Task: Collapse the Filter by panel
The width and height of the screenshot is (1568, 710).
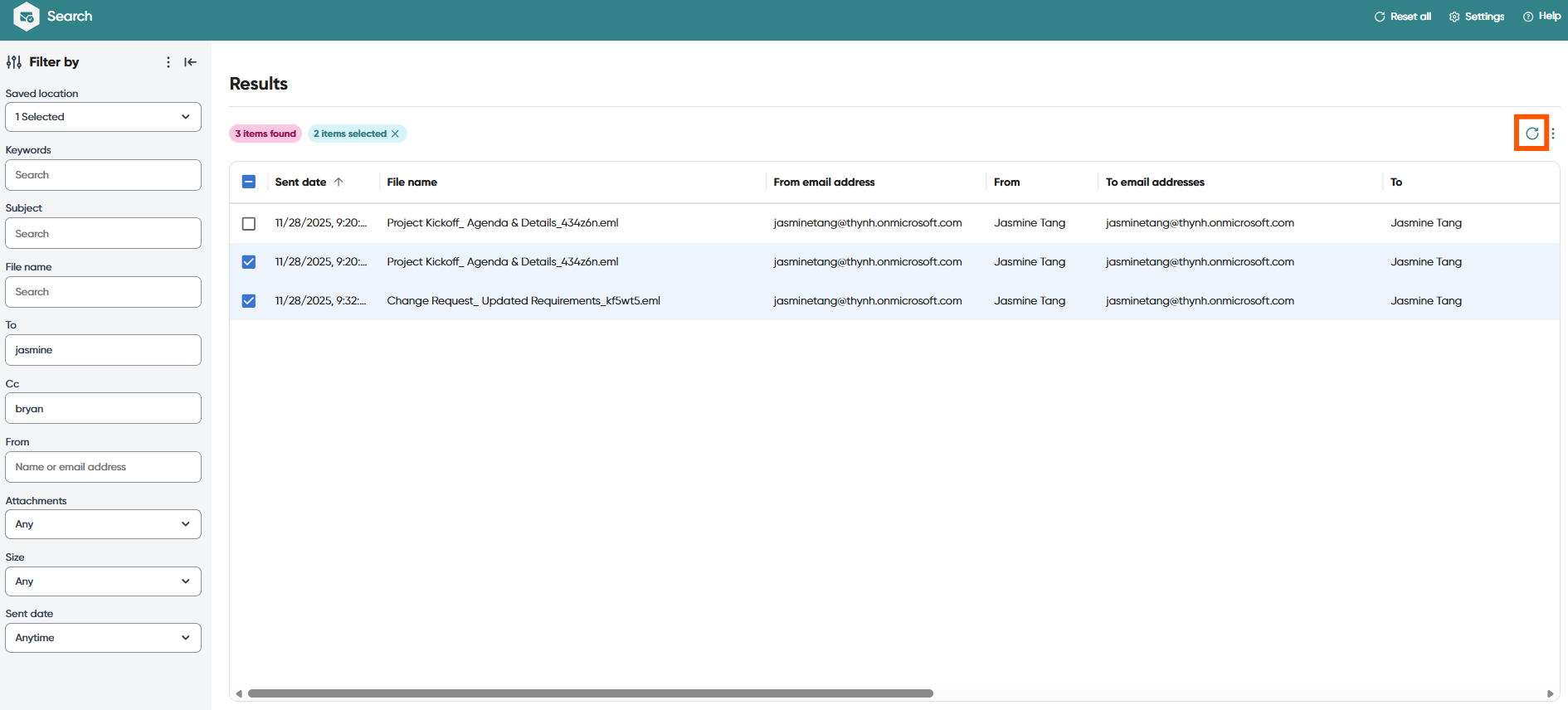Action: point(191,62)
